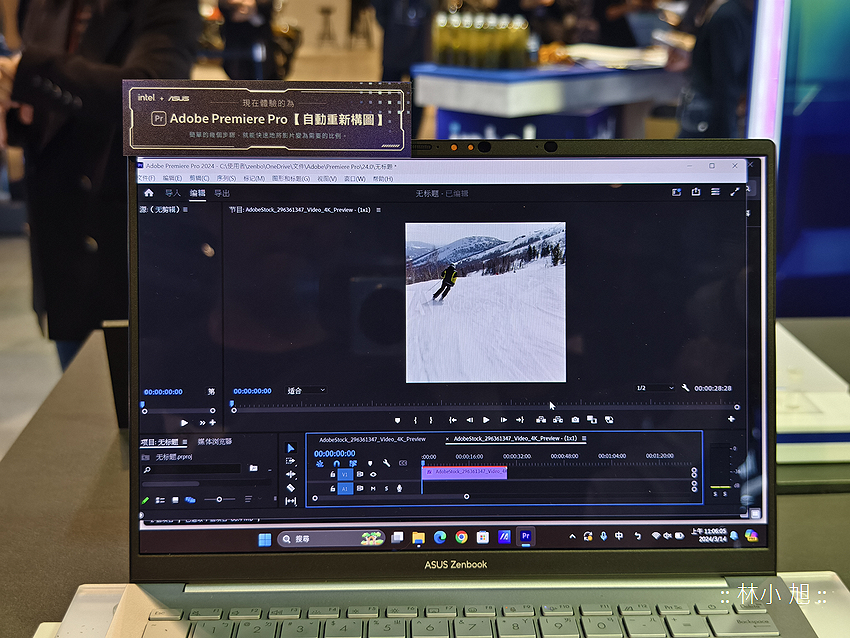Open the 文件(F) menu
The image size is (850, 638).
(147, 178)
